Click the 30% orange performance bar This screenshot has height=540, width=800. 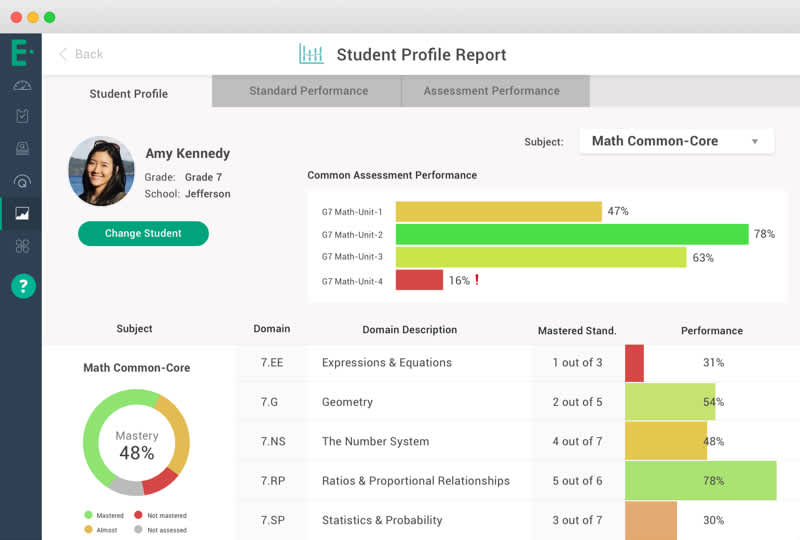click(x=651, y=520)
